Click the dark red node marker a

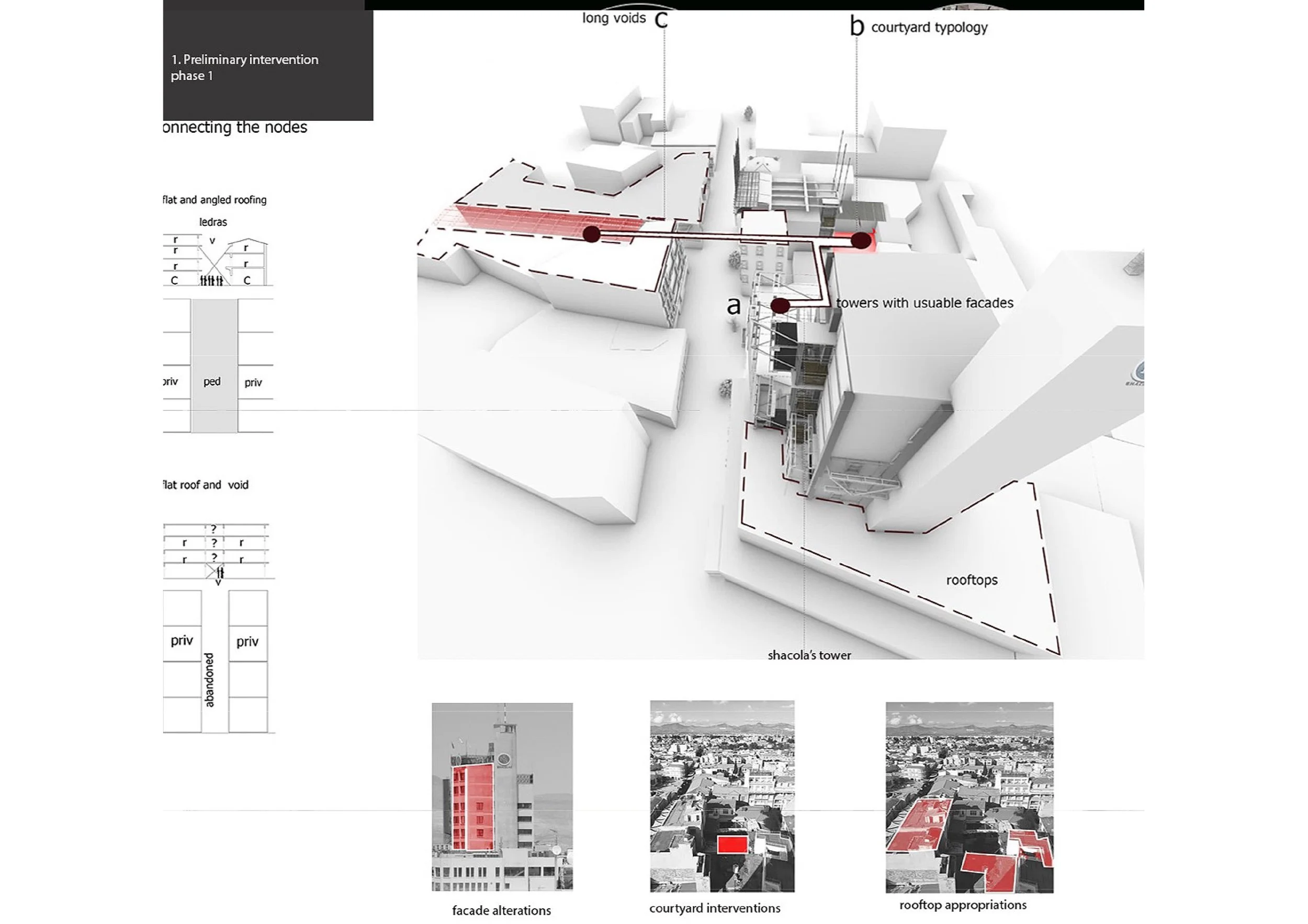pos(780,306)
